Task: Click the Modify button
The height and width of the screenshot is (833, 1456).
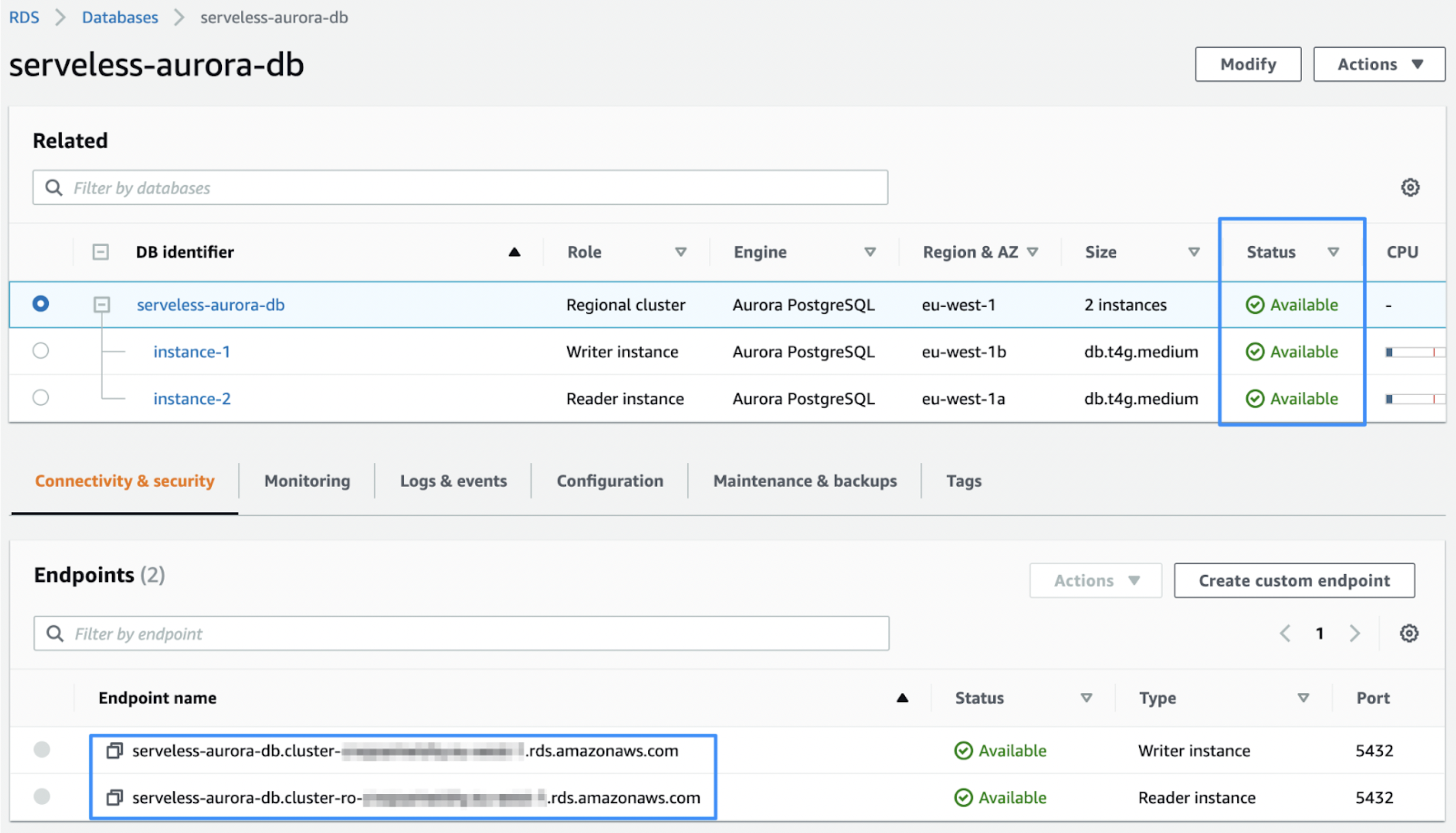Action: [x=1249, y=64]
